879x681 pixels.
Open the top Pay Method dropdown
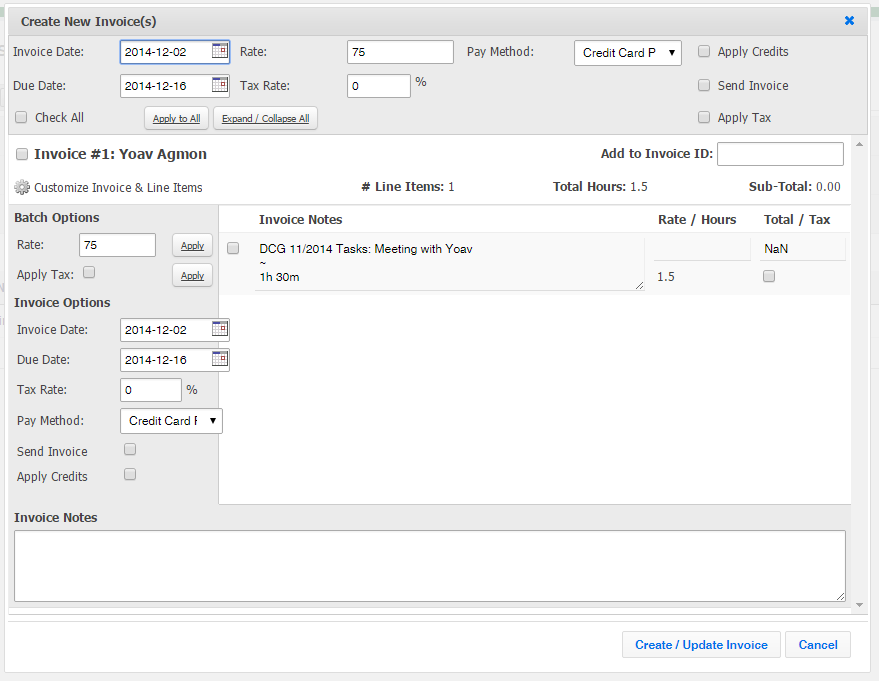pyautogui.click(x=627, y=53)
